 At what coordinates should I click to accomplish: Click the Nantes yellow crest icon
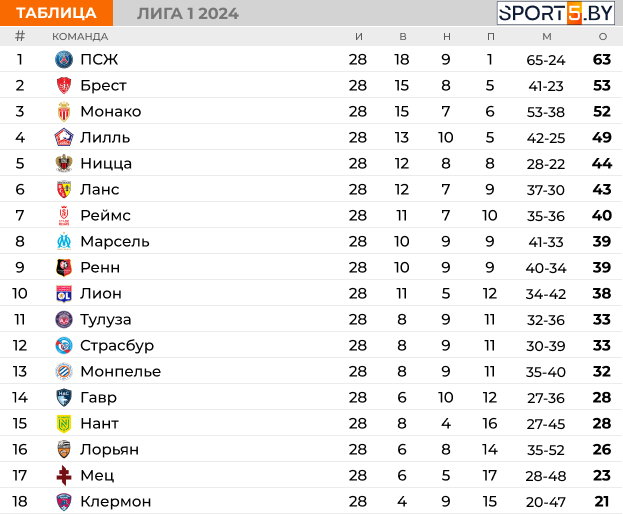(x=64, y=423)
